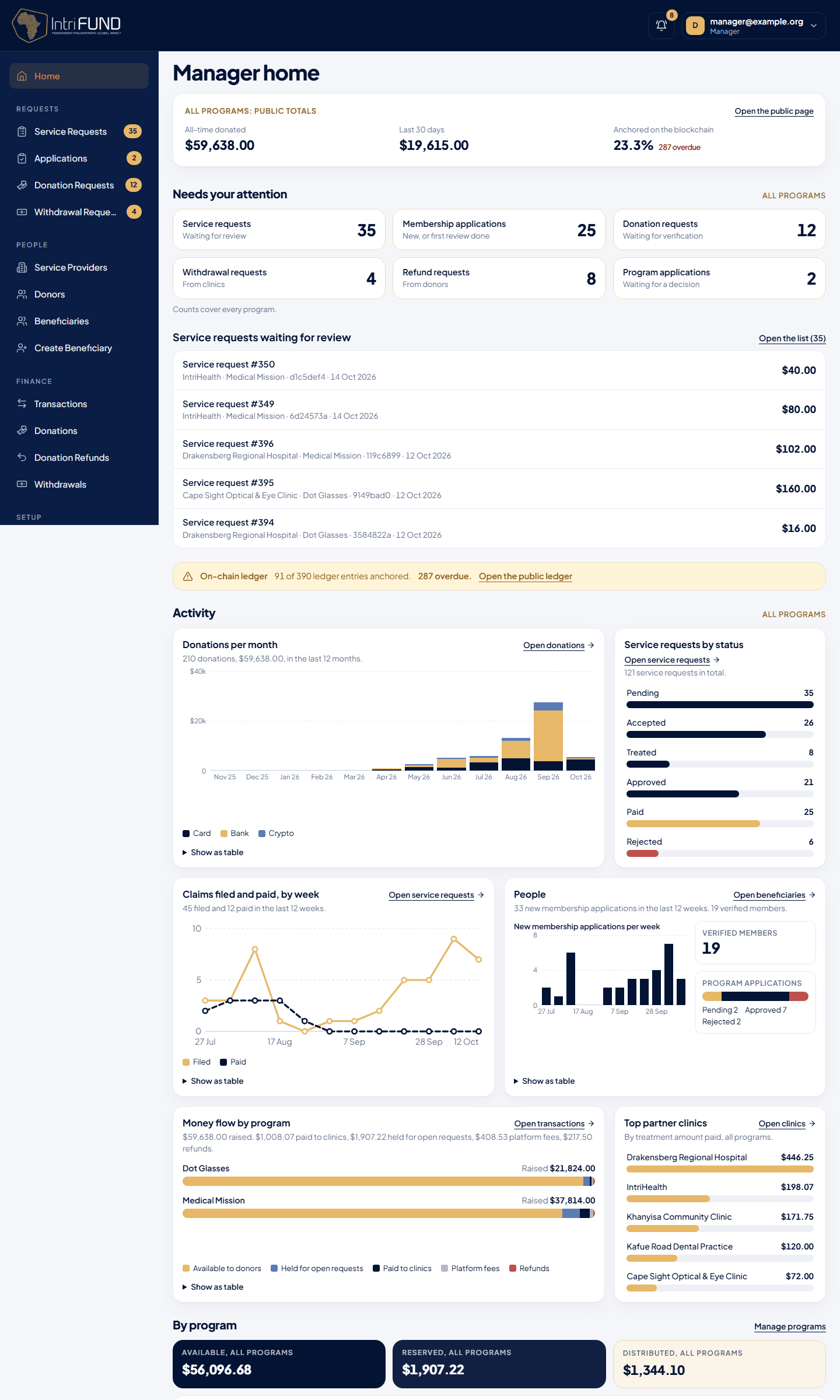
Task: Click the Create Beneficiary add-user icon
Action: [x=22, y=348]
